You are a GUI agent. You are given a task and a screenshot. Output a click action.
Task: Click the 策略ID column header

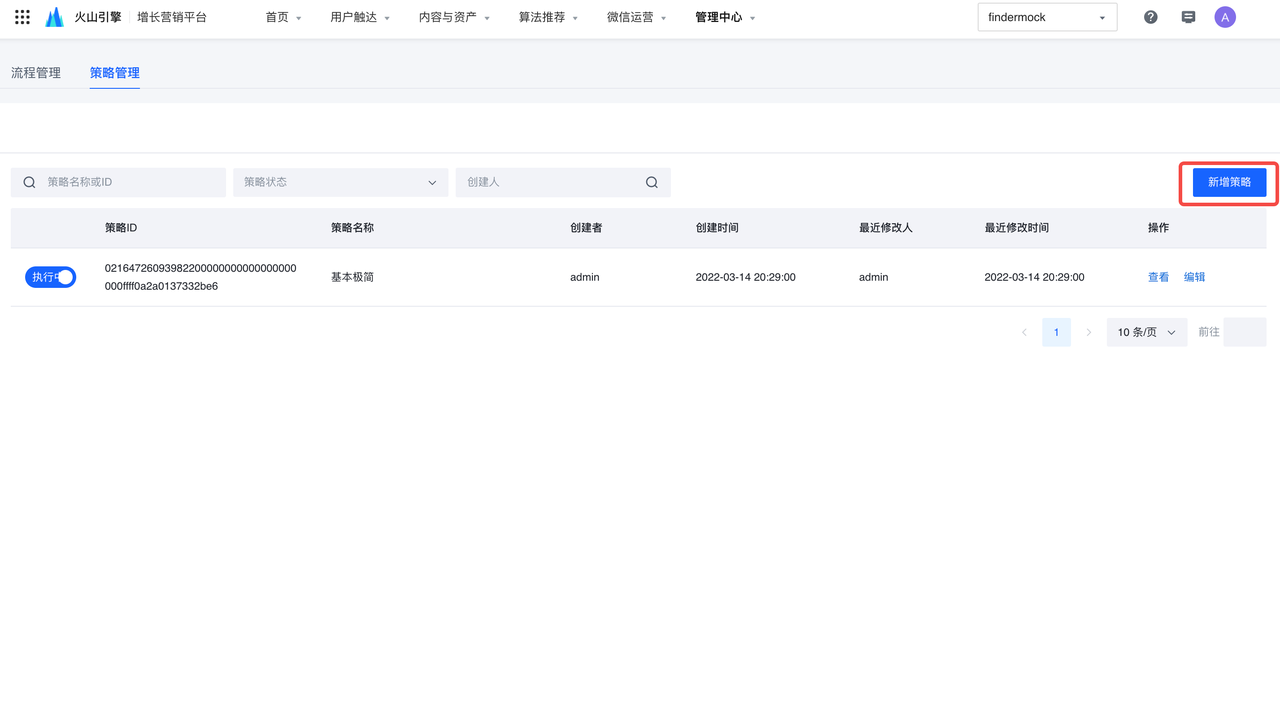click(x=121, y=228)
